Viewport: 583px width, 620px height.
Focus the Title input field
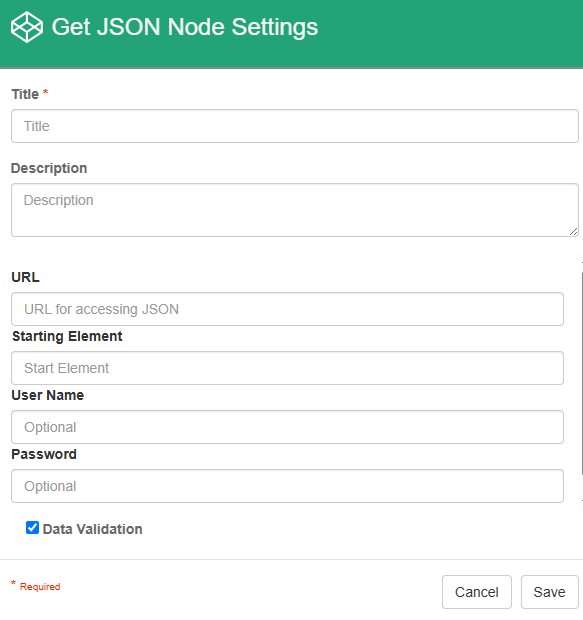coord(295,126)
